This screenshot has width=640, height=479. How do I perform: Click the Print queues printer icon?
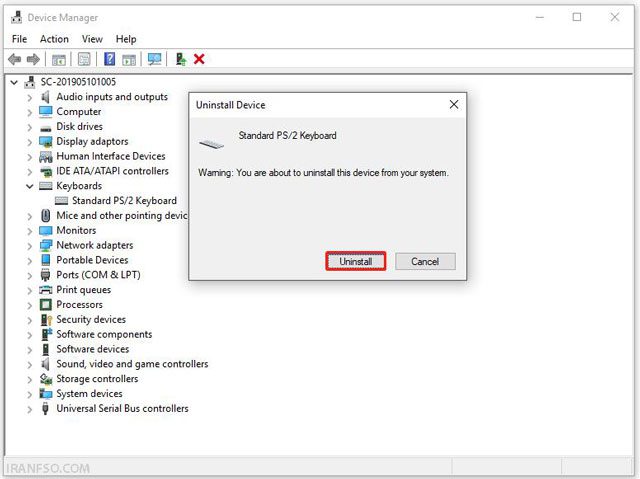tap(46, 290)
